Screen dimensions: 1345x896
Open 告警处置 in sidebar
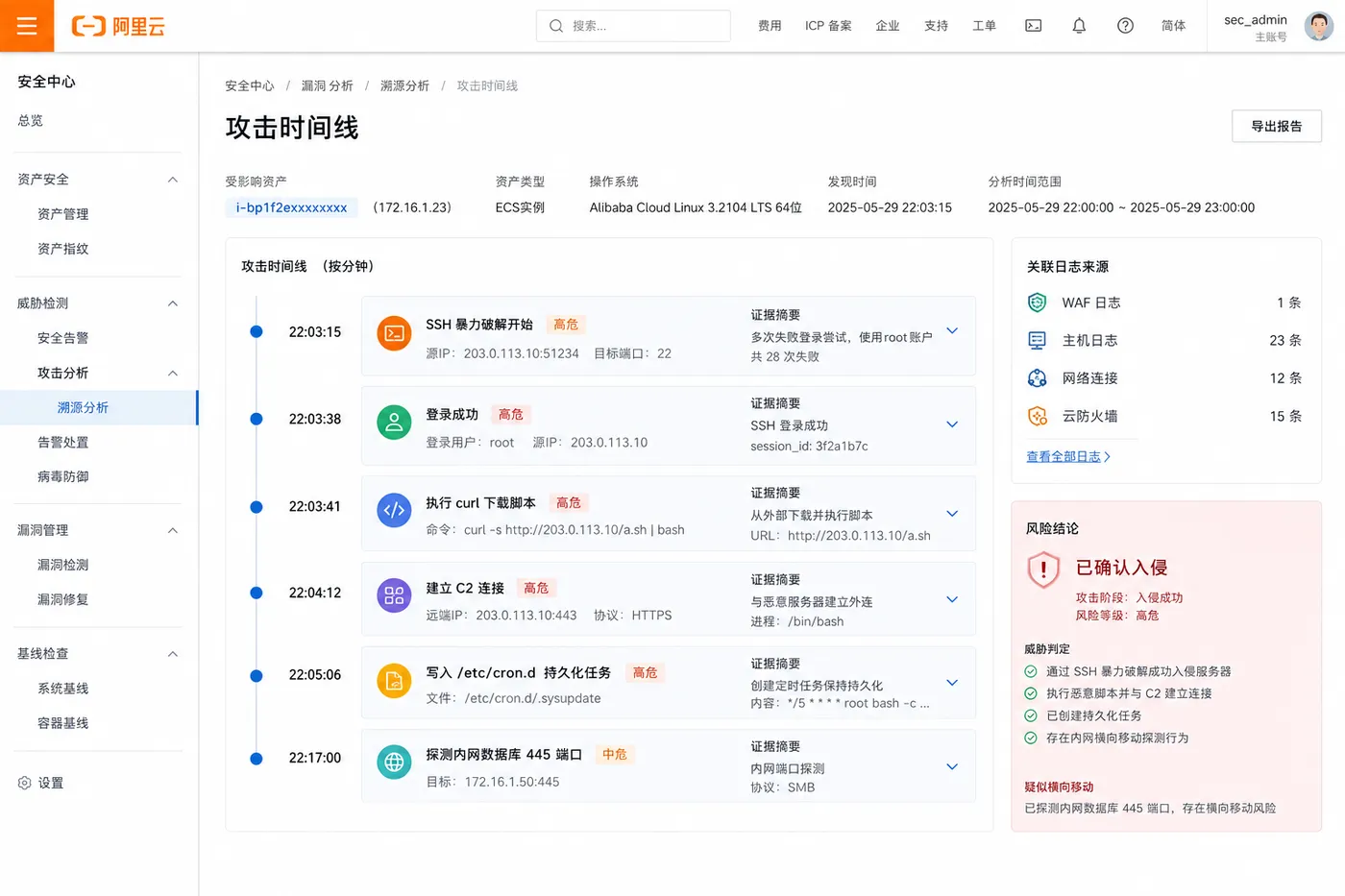(63, 442)
